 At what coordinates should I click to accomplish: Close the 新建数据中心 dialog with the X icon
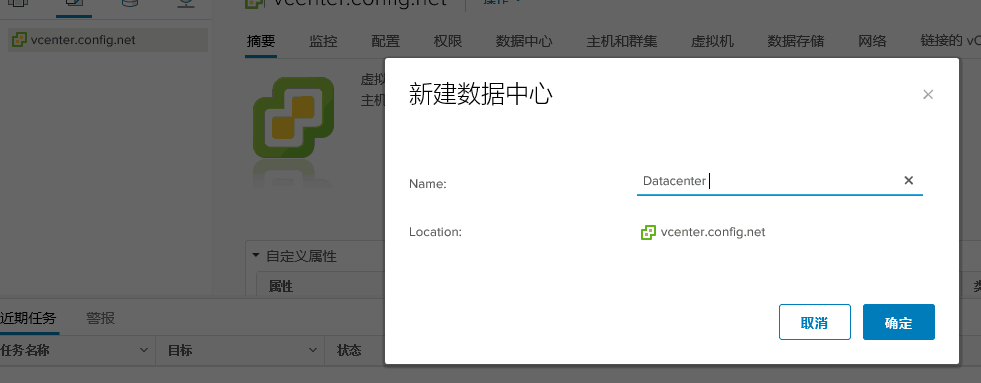pos(928,94)
